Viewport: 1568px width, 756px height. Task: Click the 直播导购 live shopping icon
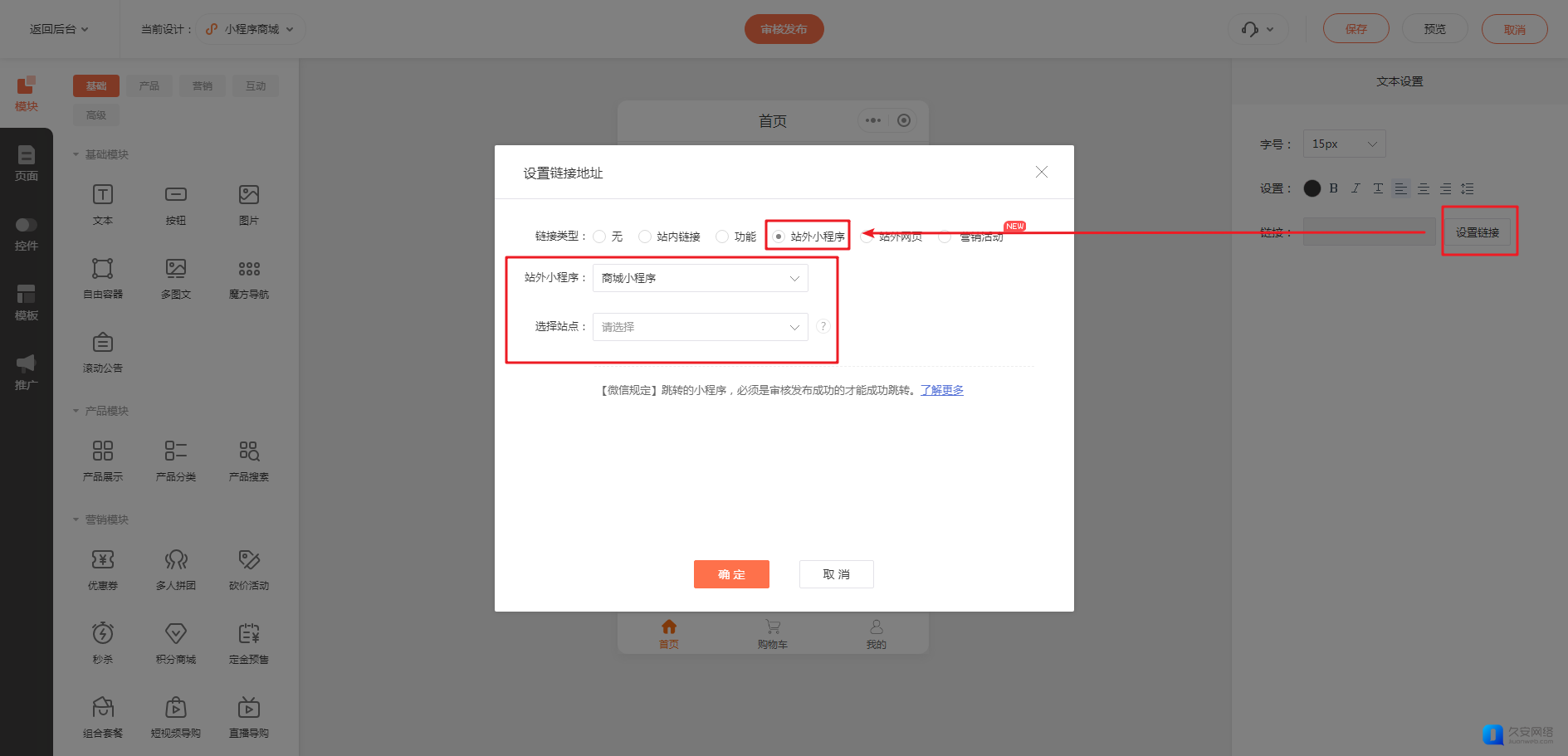pos(249,709)
